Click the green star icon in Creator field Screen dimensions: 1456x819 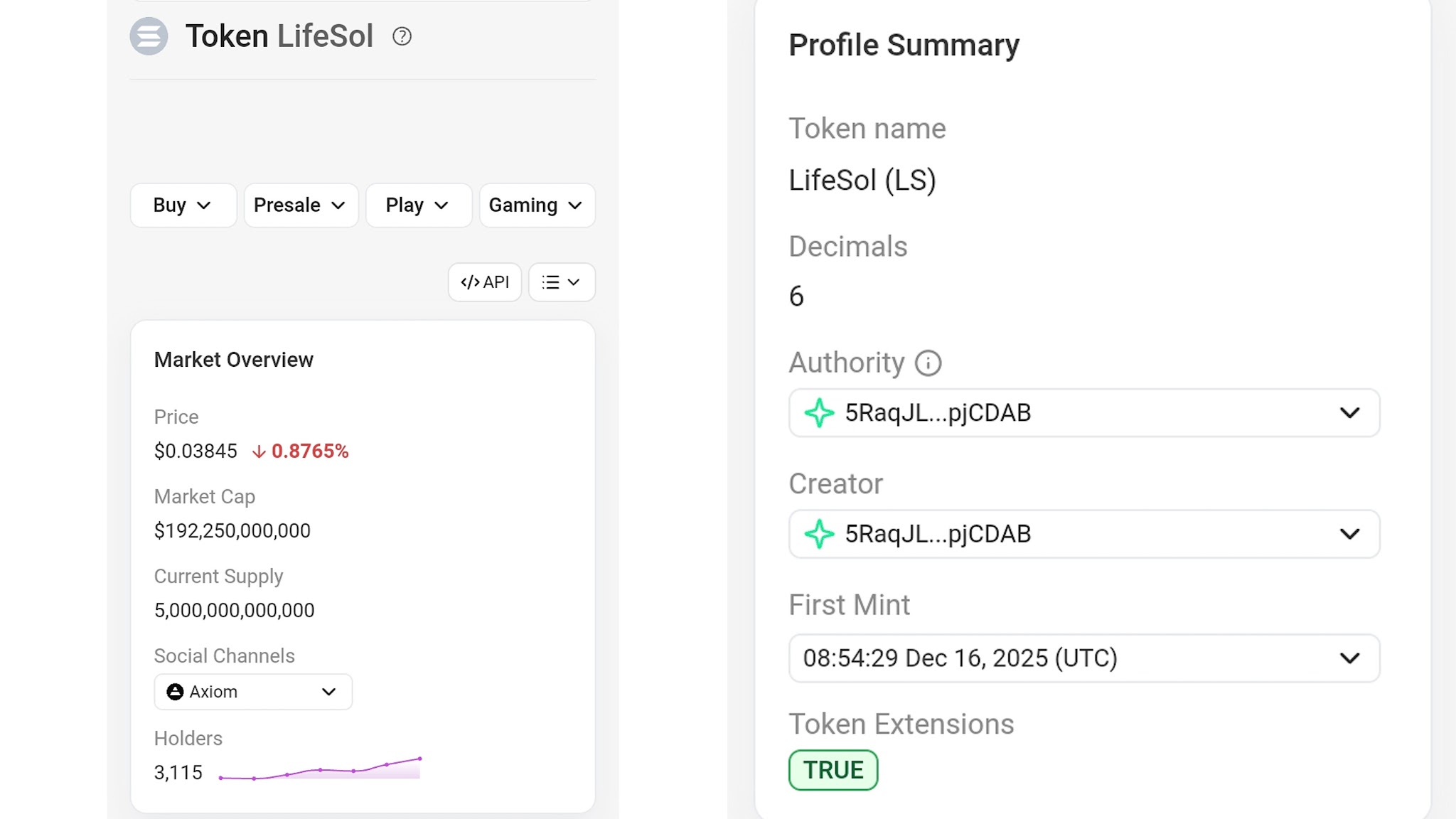click(819, 534)
